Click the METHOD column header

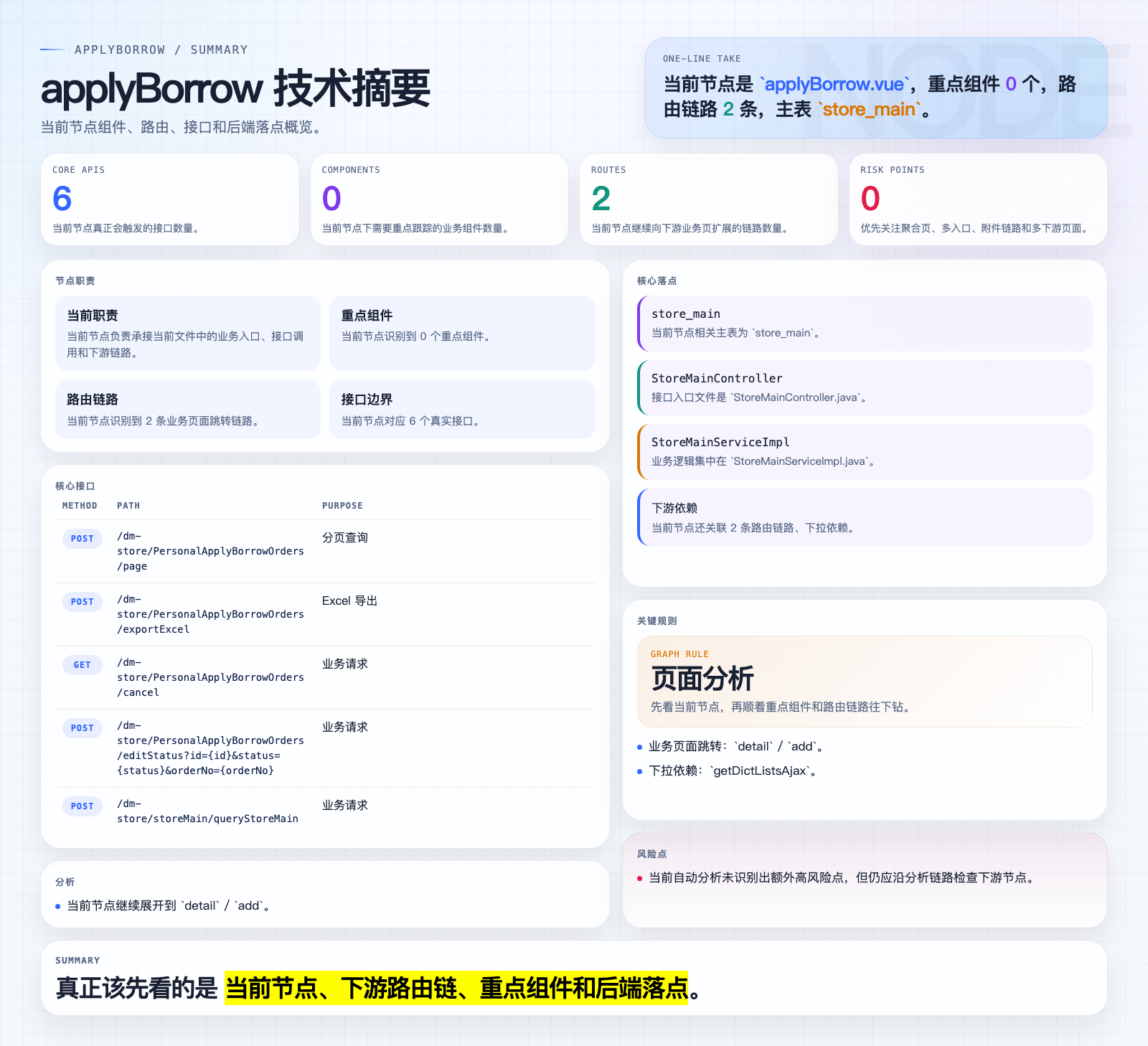coord(80,506)
